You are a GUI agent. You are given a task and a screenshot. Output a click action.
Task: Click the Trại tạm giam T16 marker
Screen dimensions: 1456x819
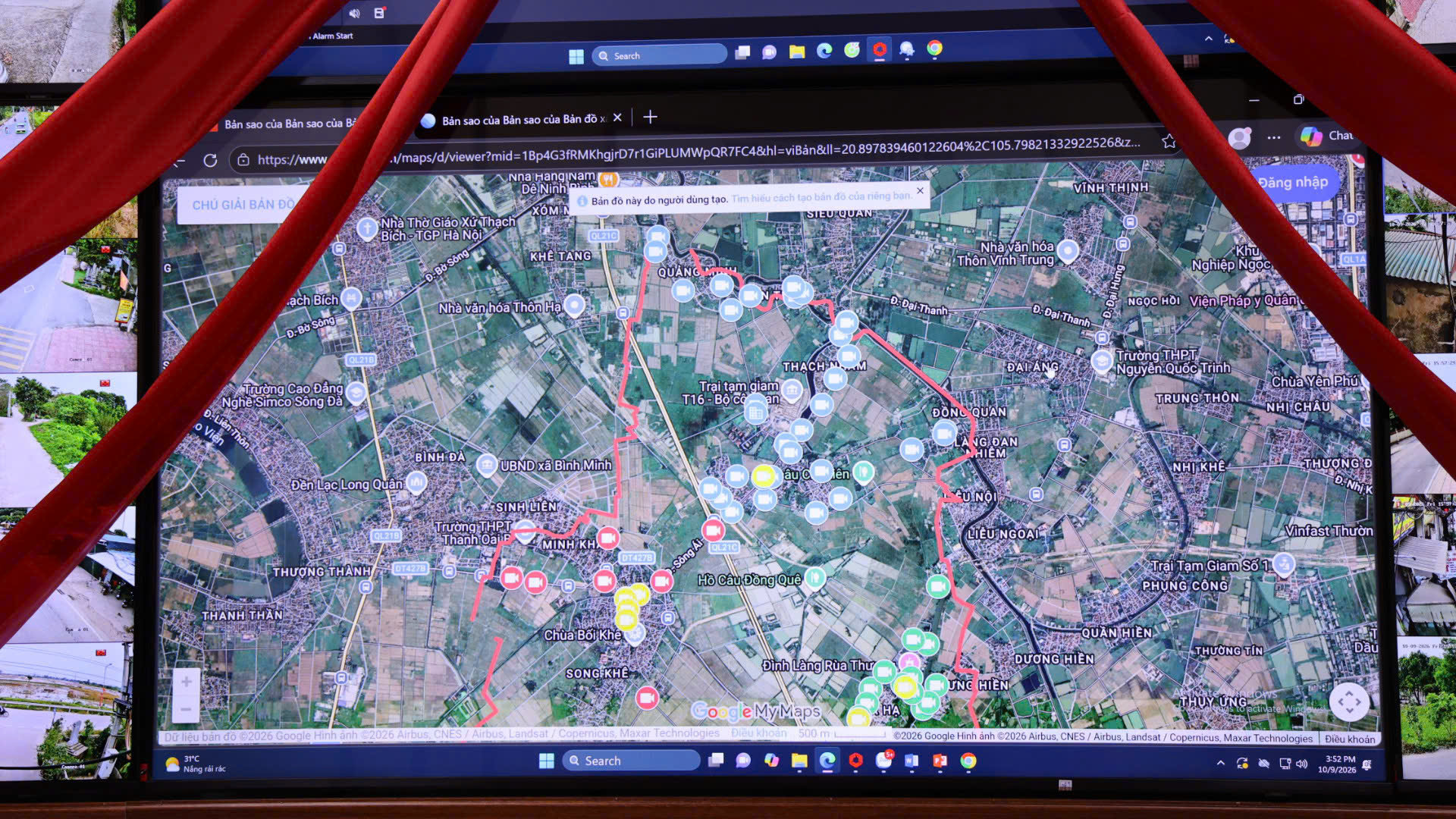(792, 391)
